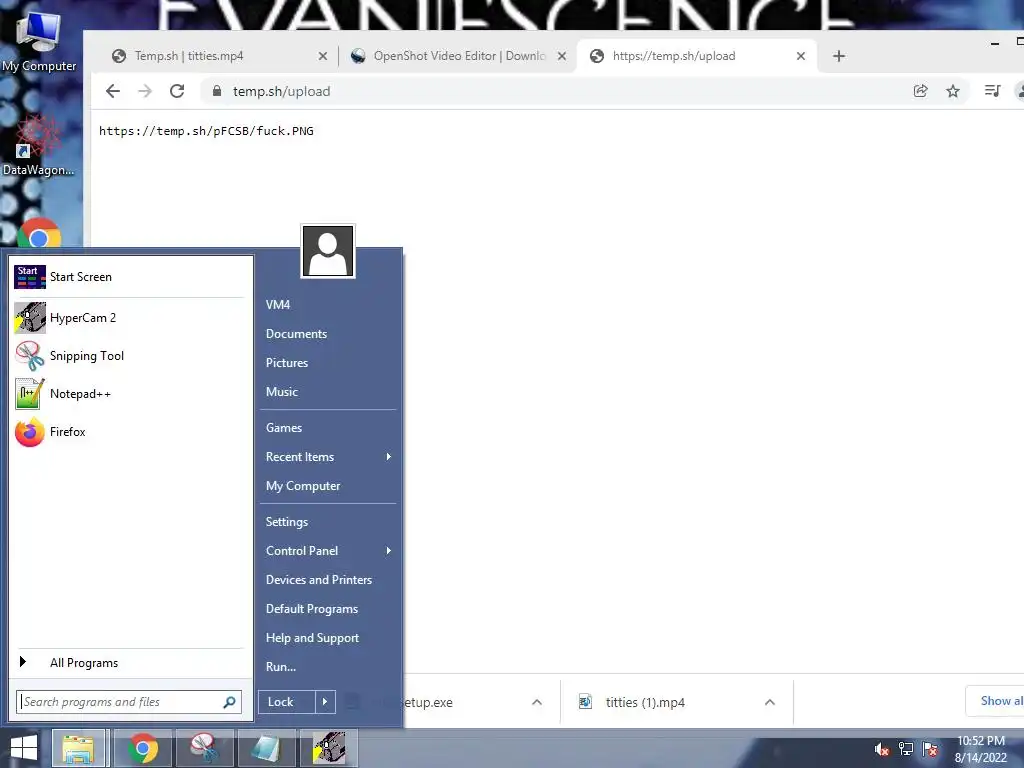Open HyperCam taskbar icon
This screenshot has width=1024, height=768.
[x=328, y=748]
